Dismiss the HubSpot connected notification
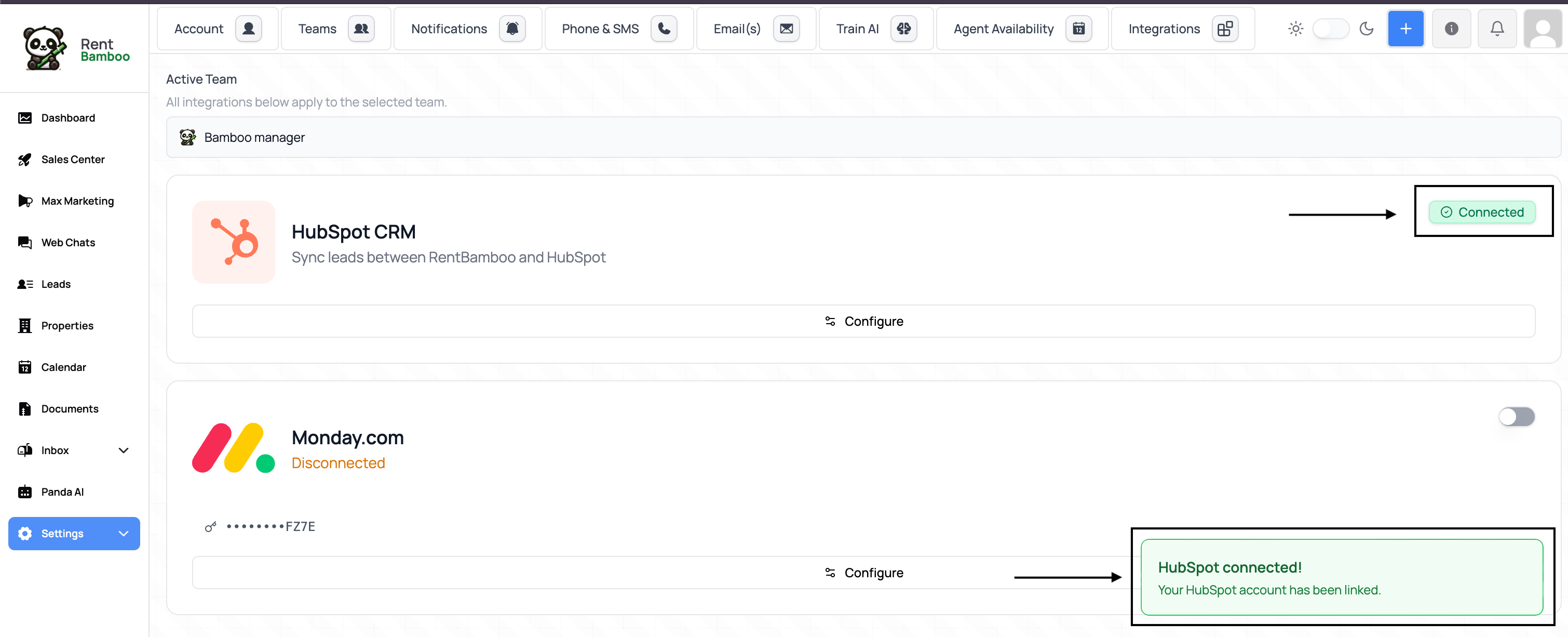Image resolution: width=1568 pixels, height=637 pixels. coord(1342,577)
